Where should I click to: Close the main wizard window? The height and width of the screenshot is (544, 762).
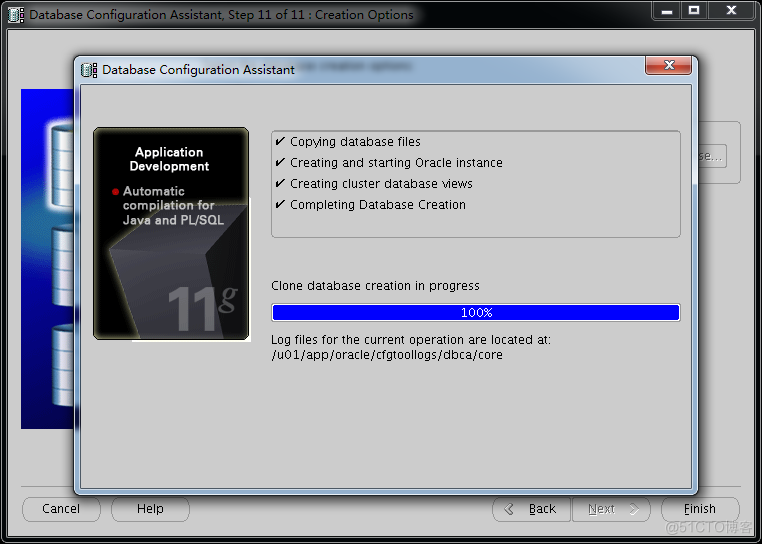click(x=731, y=11)
